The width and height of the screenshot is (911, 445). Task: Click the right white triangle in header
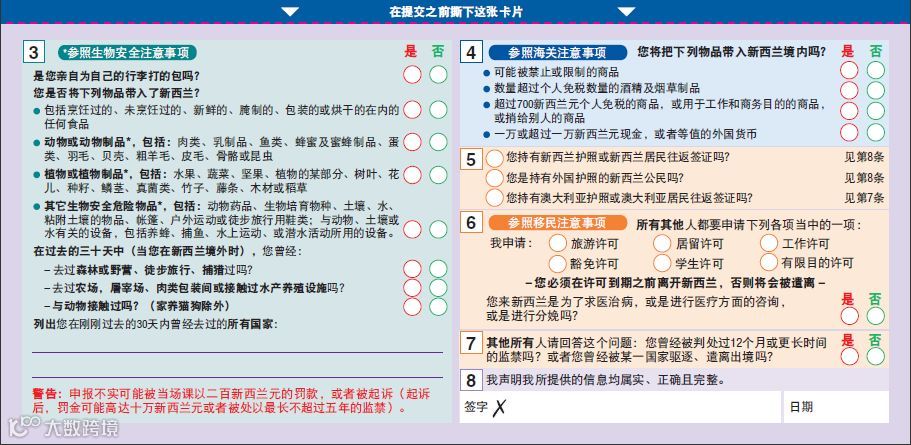click(x=626, y=11)
